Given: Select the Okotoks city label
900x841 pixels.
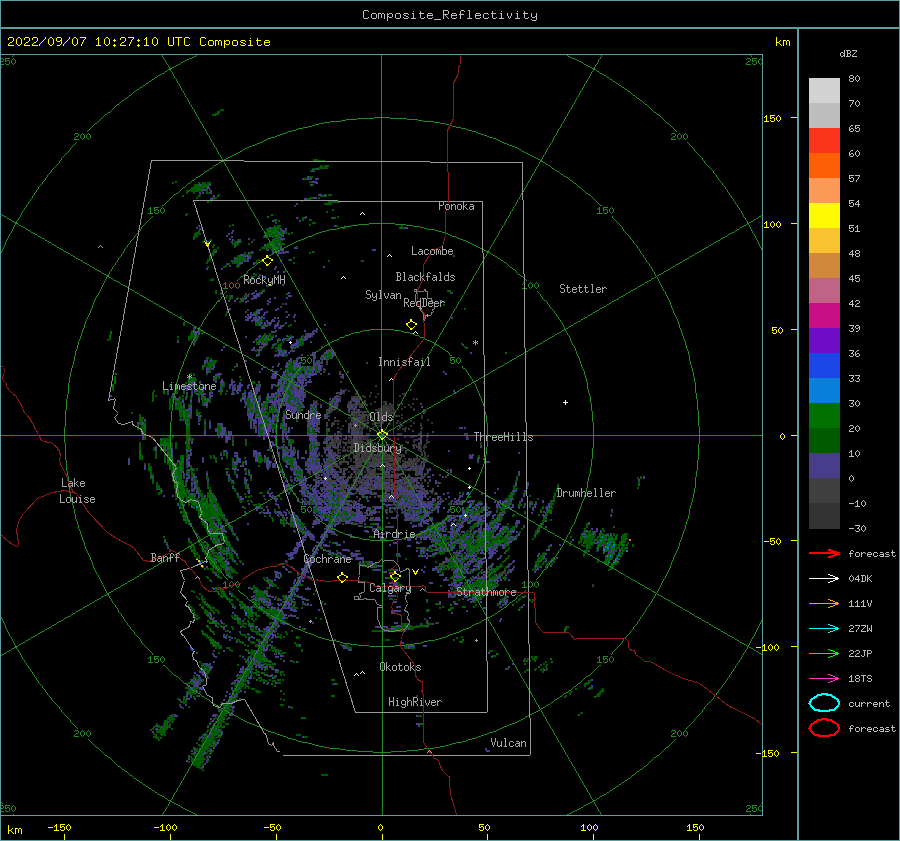Looking at the screenshot, I should click(x=400, y=667).
